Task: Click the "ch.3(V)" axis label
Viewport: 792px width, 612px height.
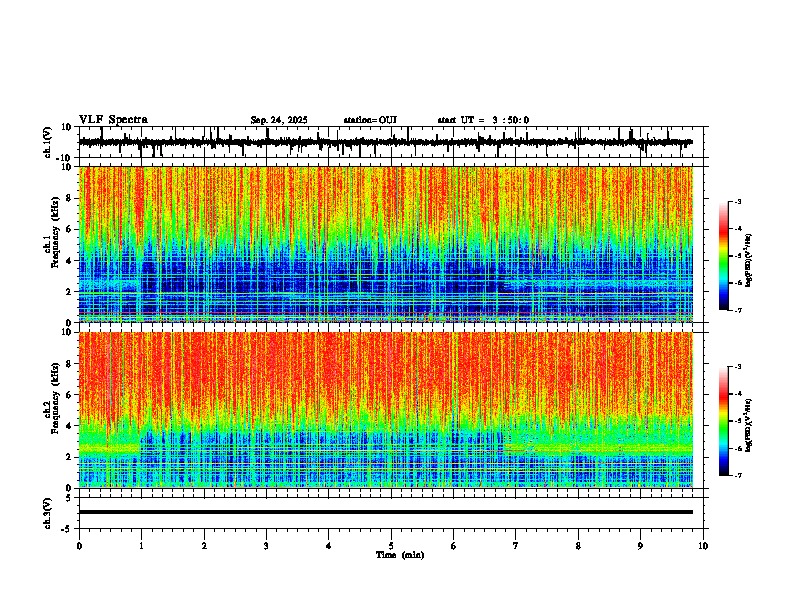Action: click(48, 513)
